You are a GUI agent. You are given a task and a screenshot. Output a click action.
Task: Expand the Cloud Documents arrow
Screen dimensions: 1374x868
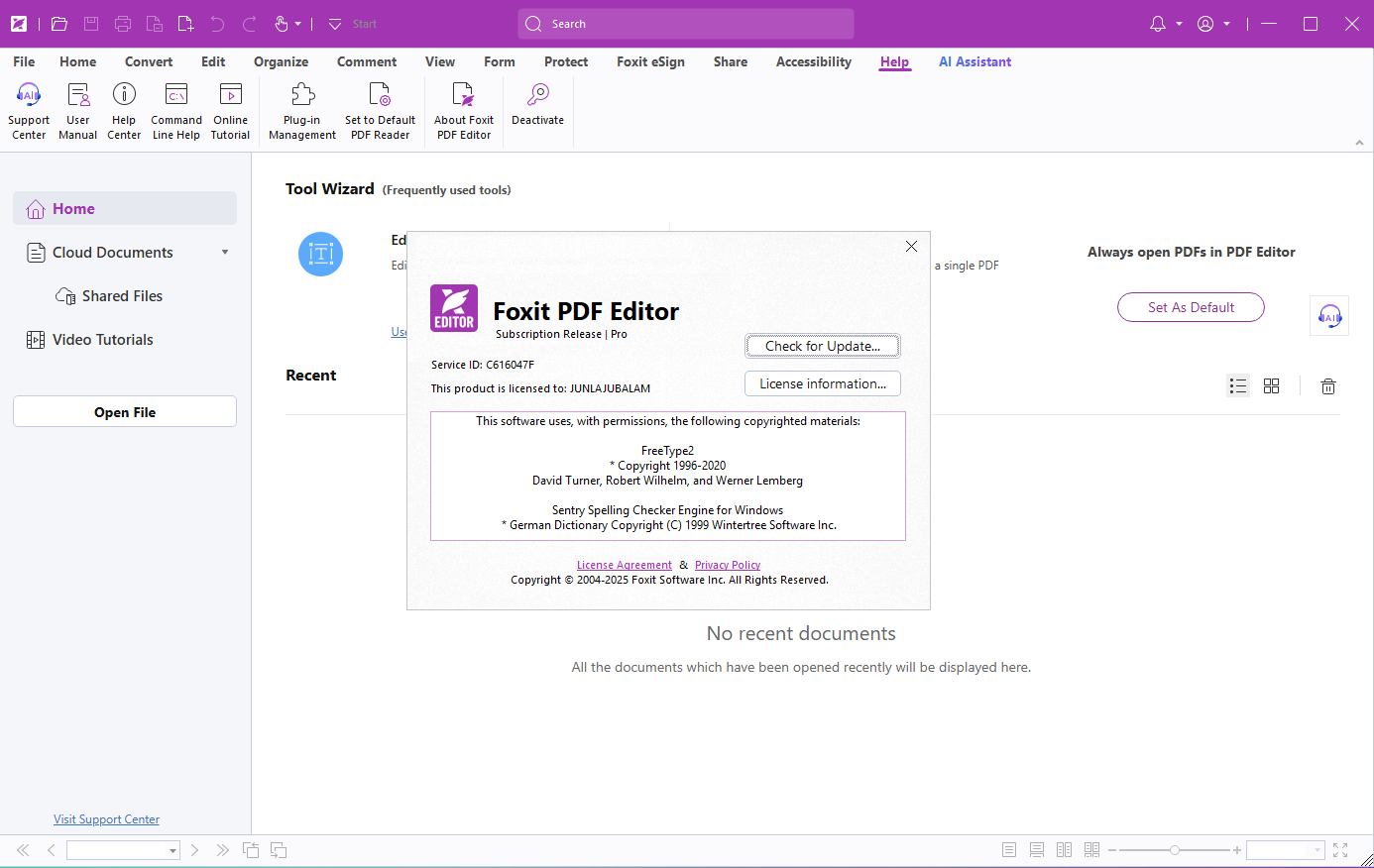point(225,252)
